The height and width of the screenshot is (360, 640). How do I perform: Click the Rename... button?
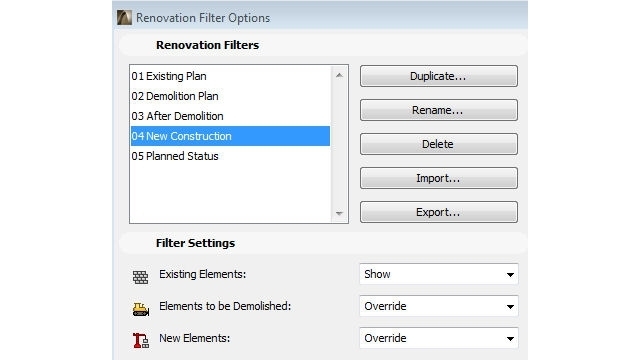439,110
